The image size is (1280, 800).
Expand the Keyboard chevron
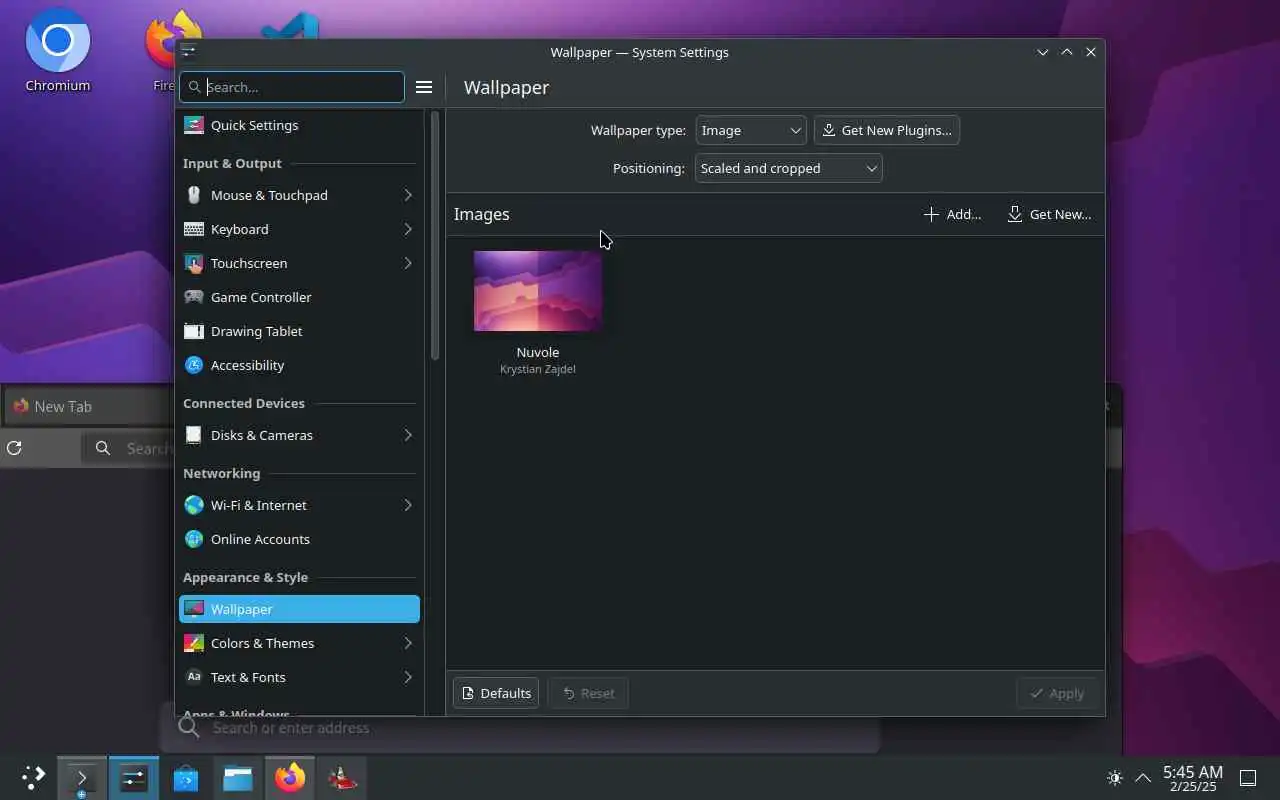click(x=408, y=229)
